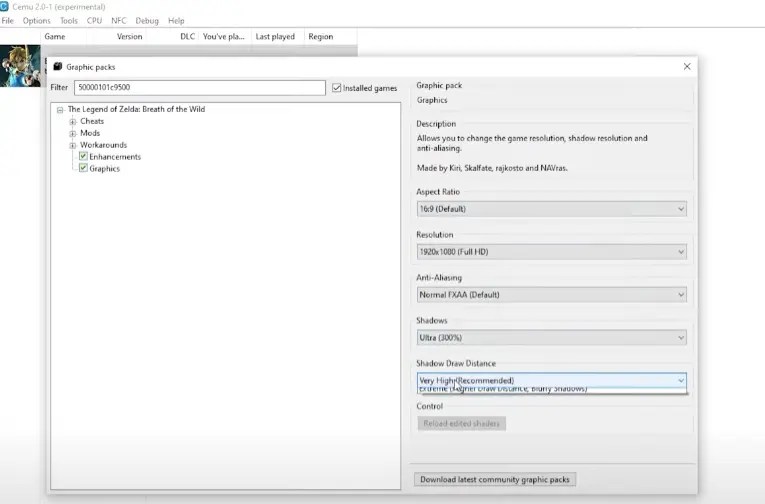
Task: Open the Help menu
Action: click(176, 20)
